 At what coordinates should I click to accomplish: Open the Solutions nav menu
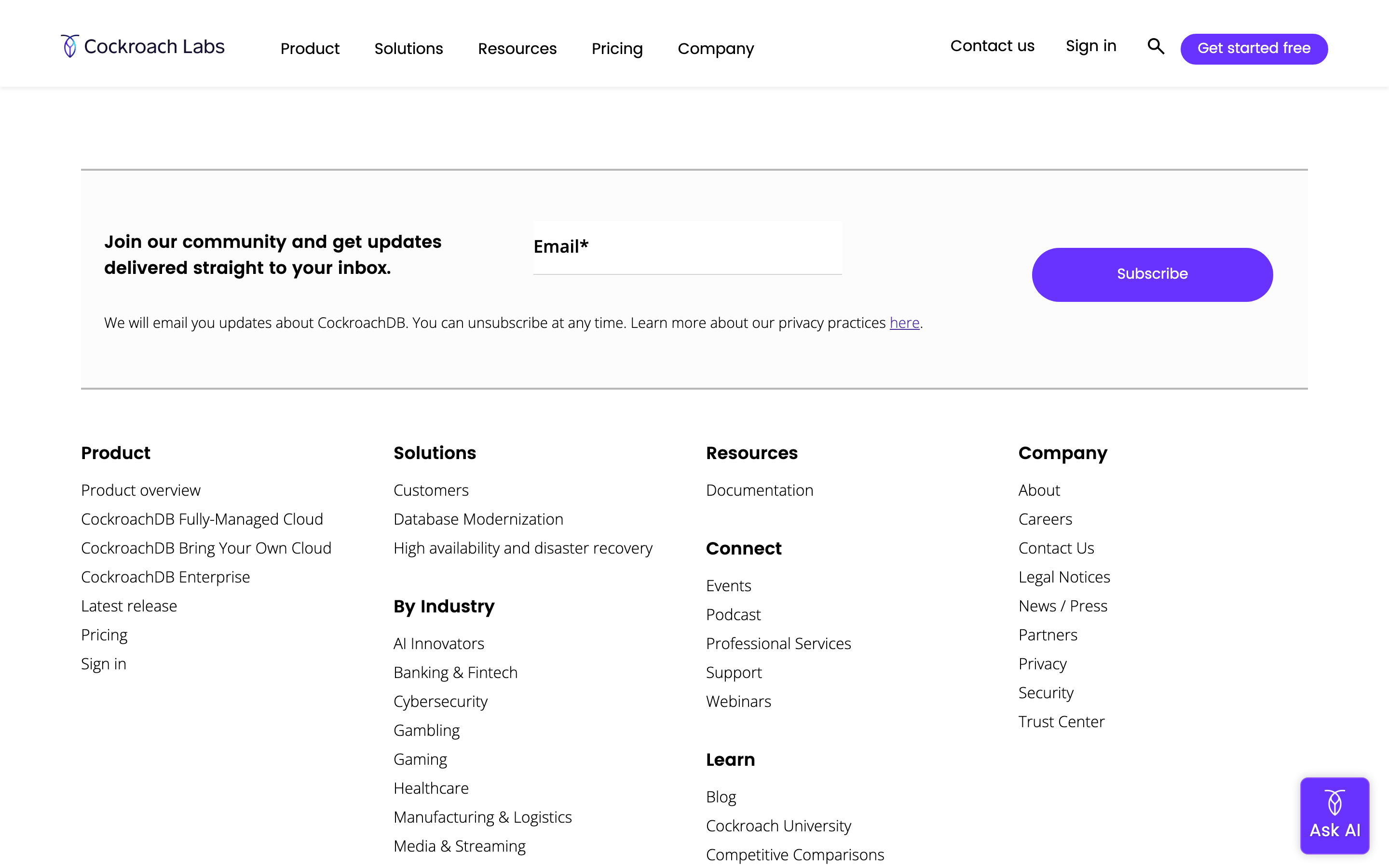tap(409, 48)
